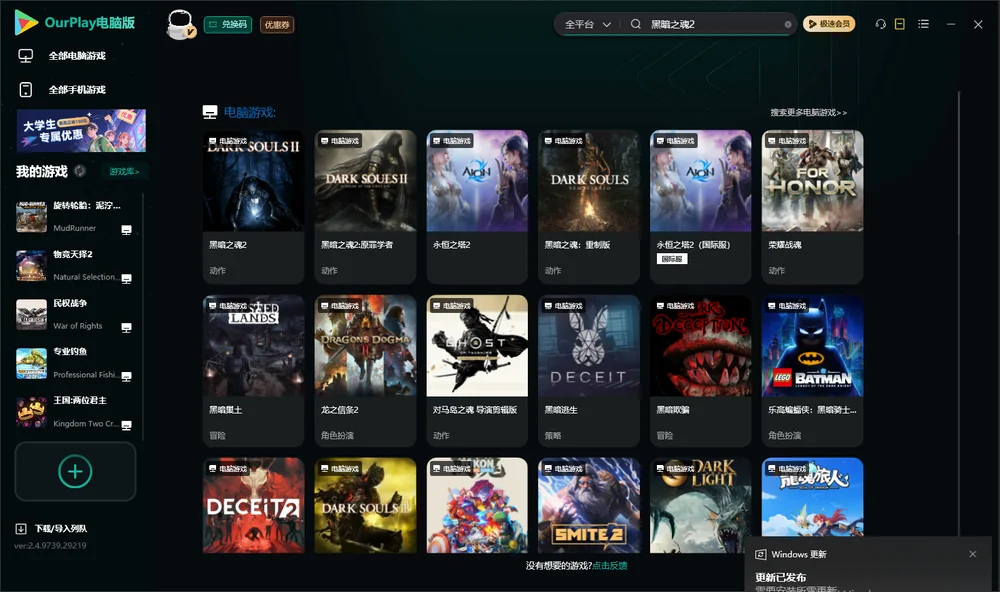
Task: Open customer support headset icon
Action: [x=881, y=24]
